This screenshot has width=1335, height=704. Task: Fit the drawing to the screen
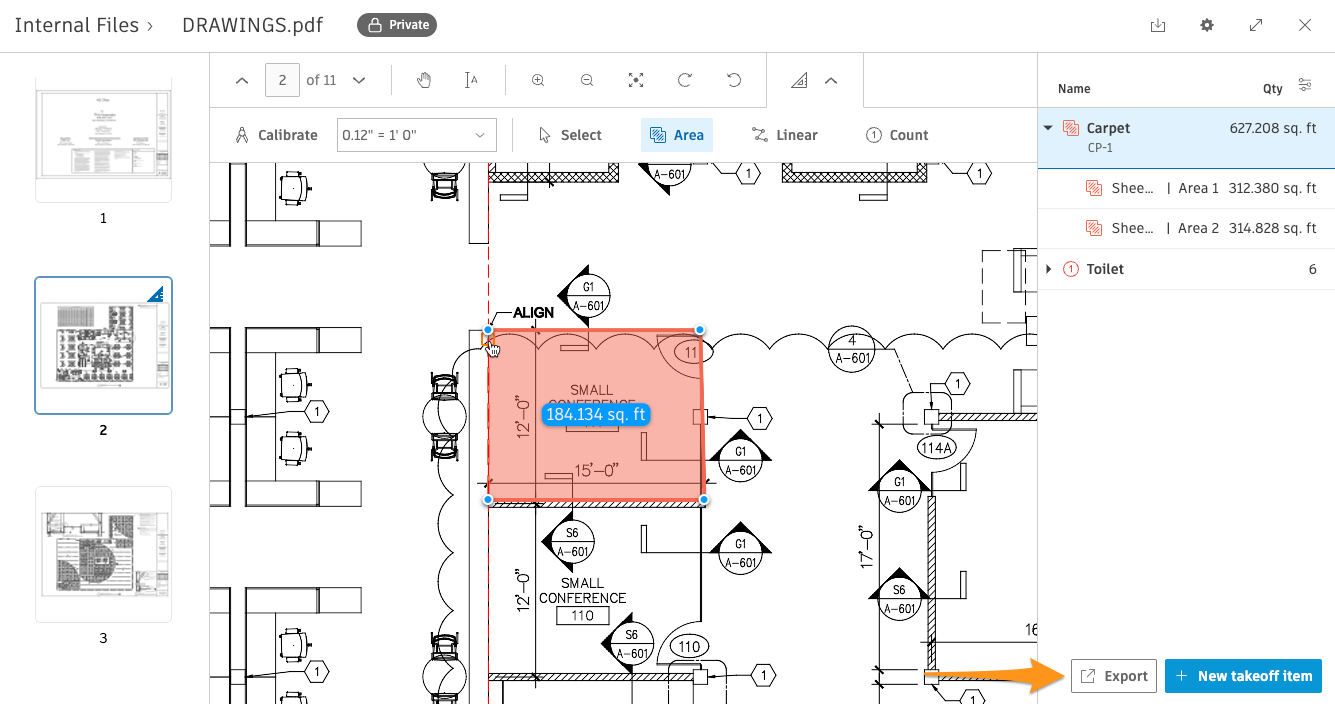tap(635, 80)
